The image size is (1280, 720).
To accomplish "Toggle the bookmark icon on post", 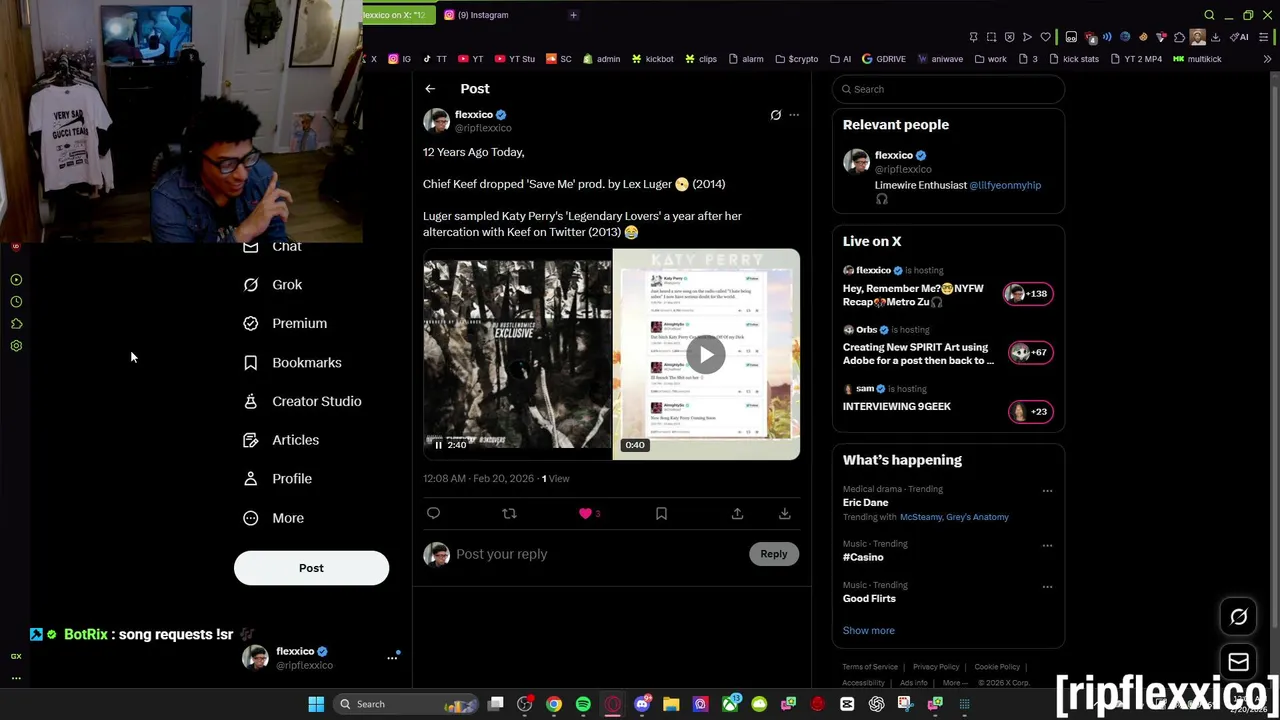I will click(661, 513).
